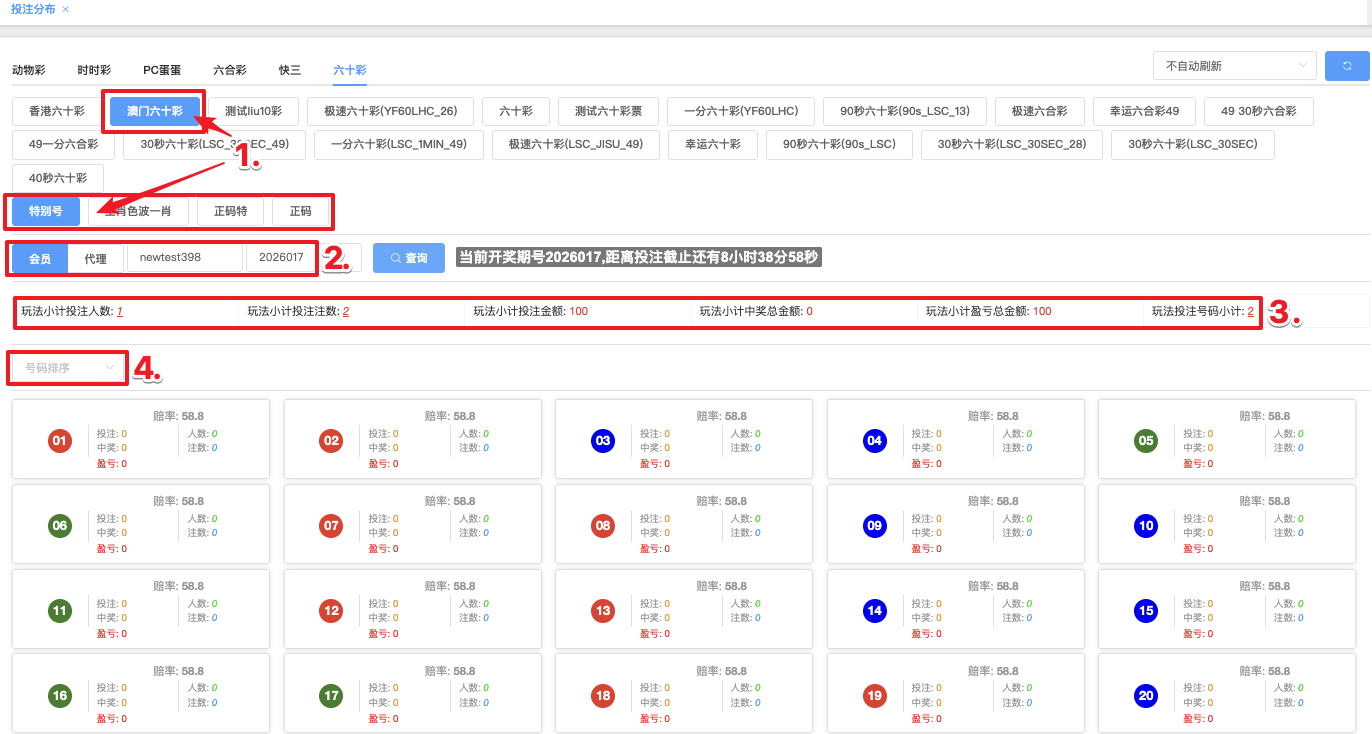
Task: Click the red number 01 ball
Action: [x=59, y=441]
